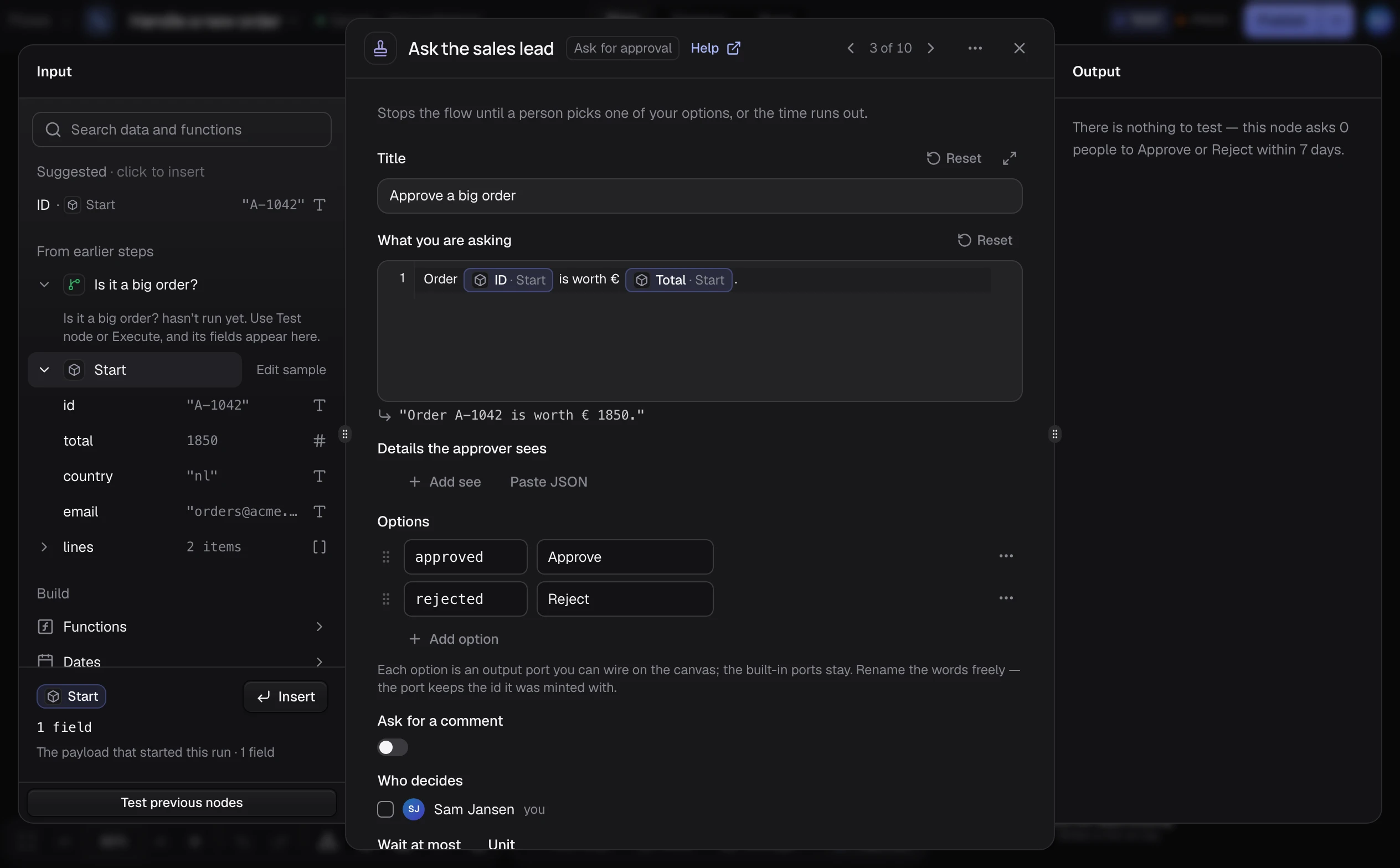The image size is (1400, 868).
Task: Click the Approve option label field
Action: (x=625, y=557)
